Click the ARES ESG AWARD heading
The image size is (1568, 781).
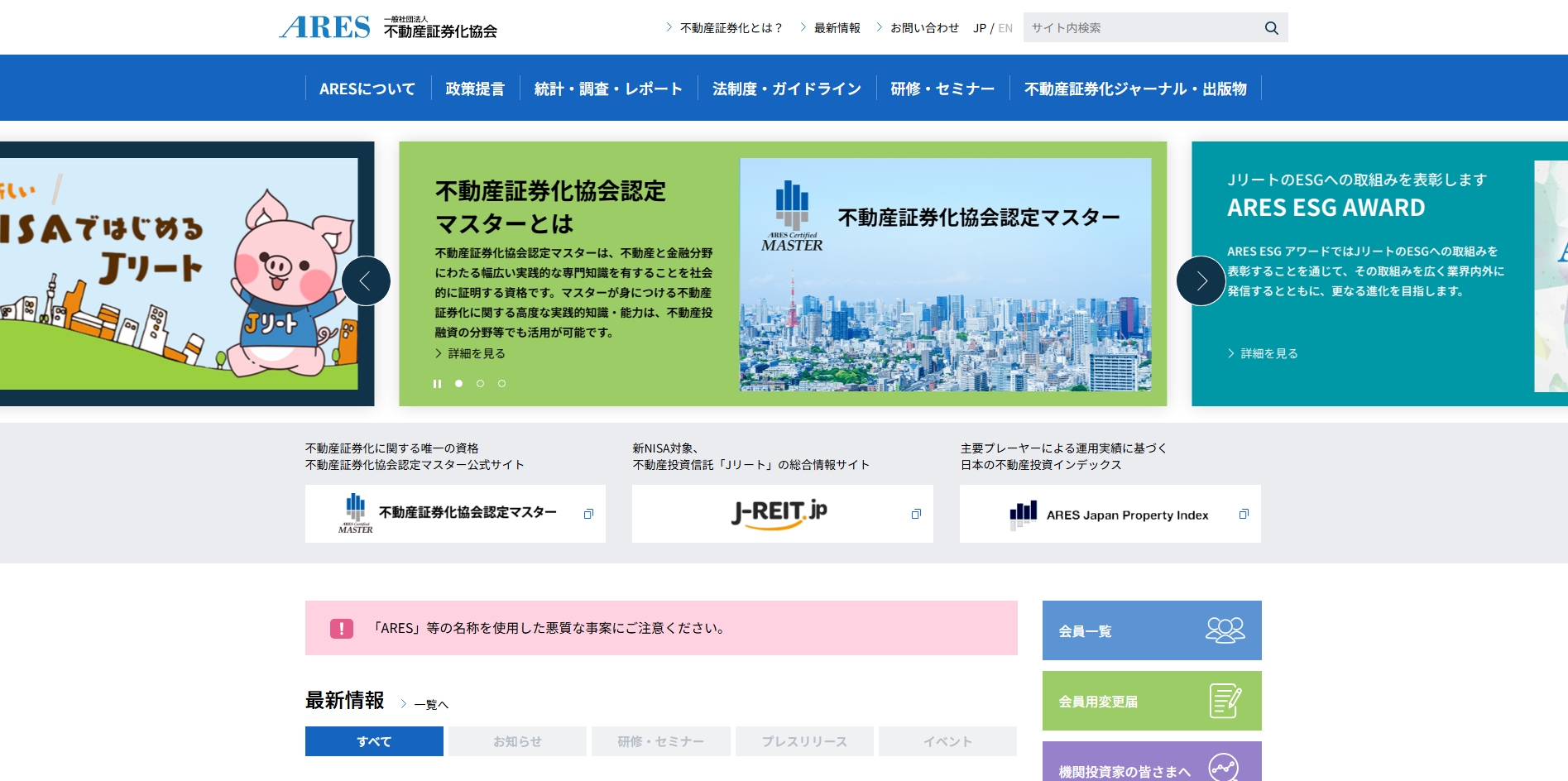1326,208
